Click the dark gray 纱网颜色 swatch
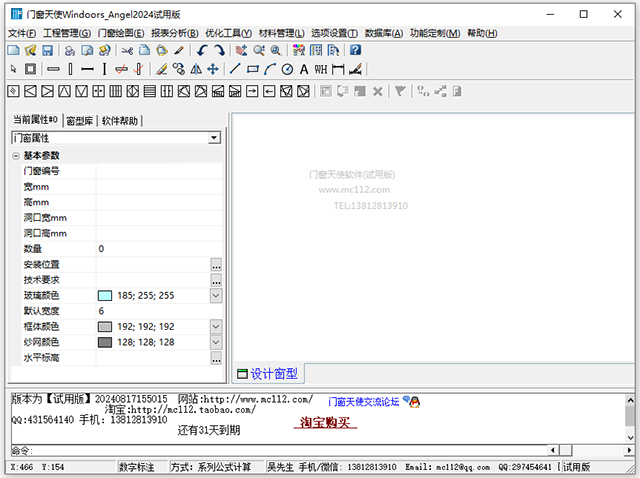 105,342
